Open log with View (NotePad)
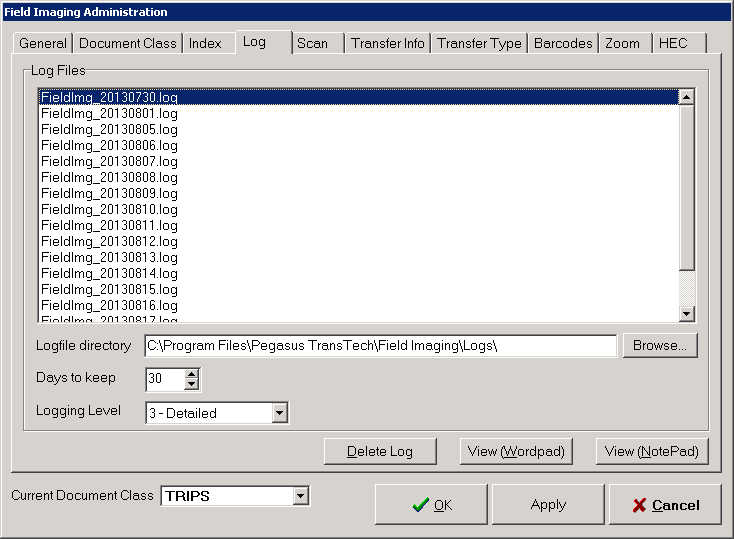The image size is (734, 539). click(653, 451)
